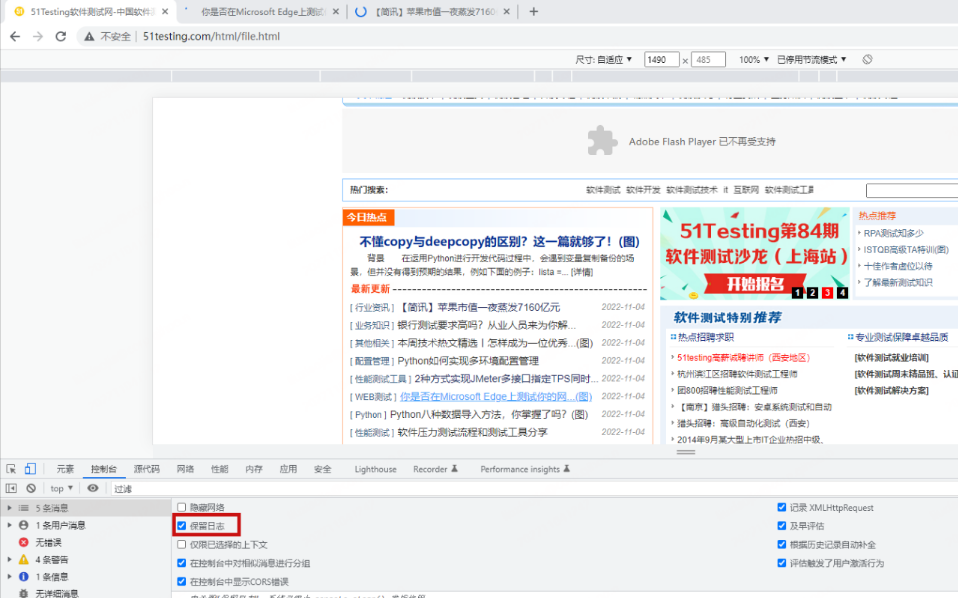
Task: Toggle log XMLHttpRequest checkbox
Action: click(x=781, y=507)
